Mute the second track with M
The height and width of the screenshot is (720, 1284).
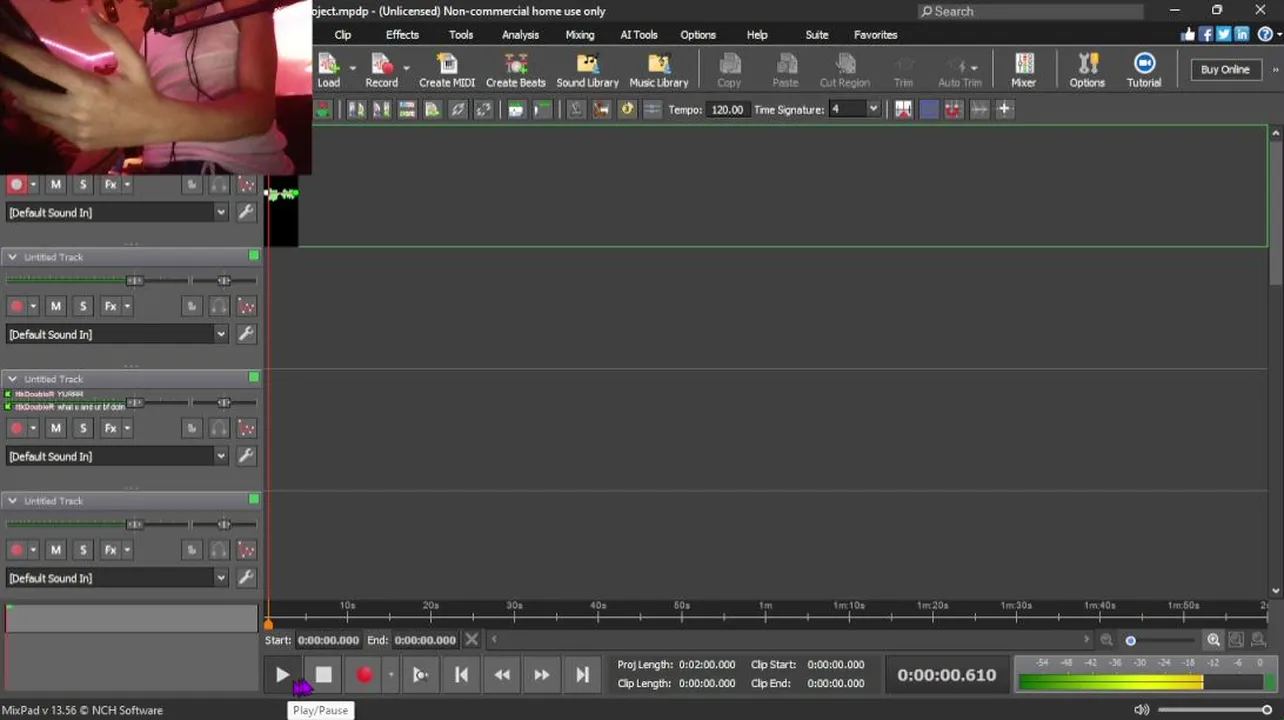coord(56,306)
